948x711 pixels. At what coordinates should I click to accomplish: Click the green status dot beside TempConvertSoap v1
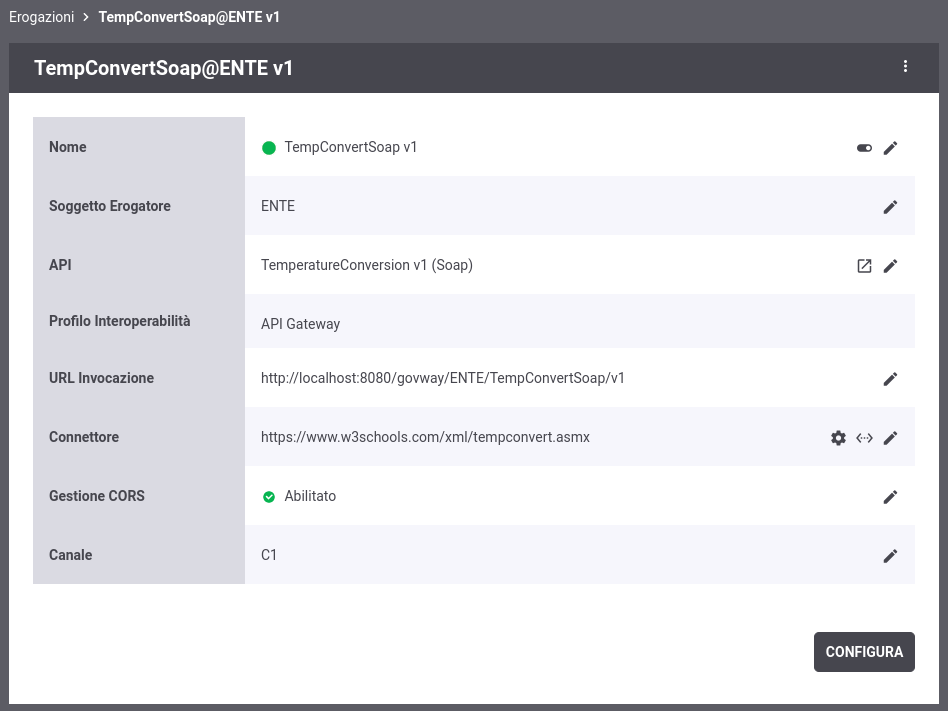(268, 148)
